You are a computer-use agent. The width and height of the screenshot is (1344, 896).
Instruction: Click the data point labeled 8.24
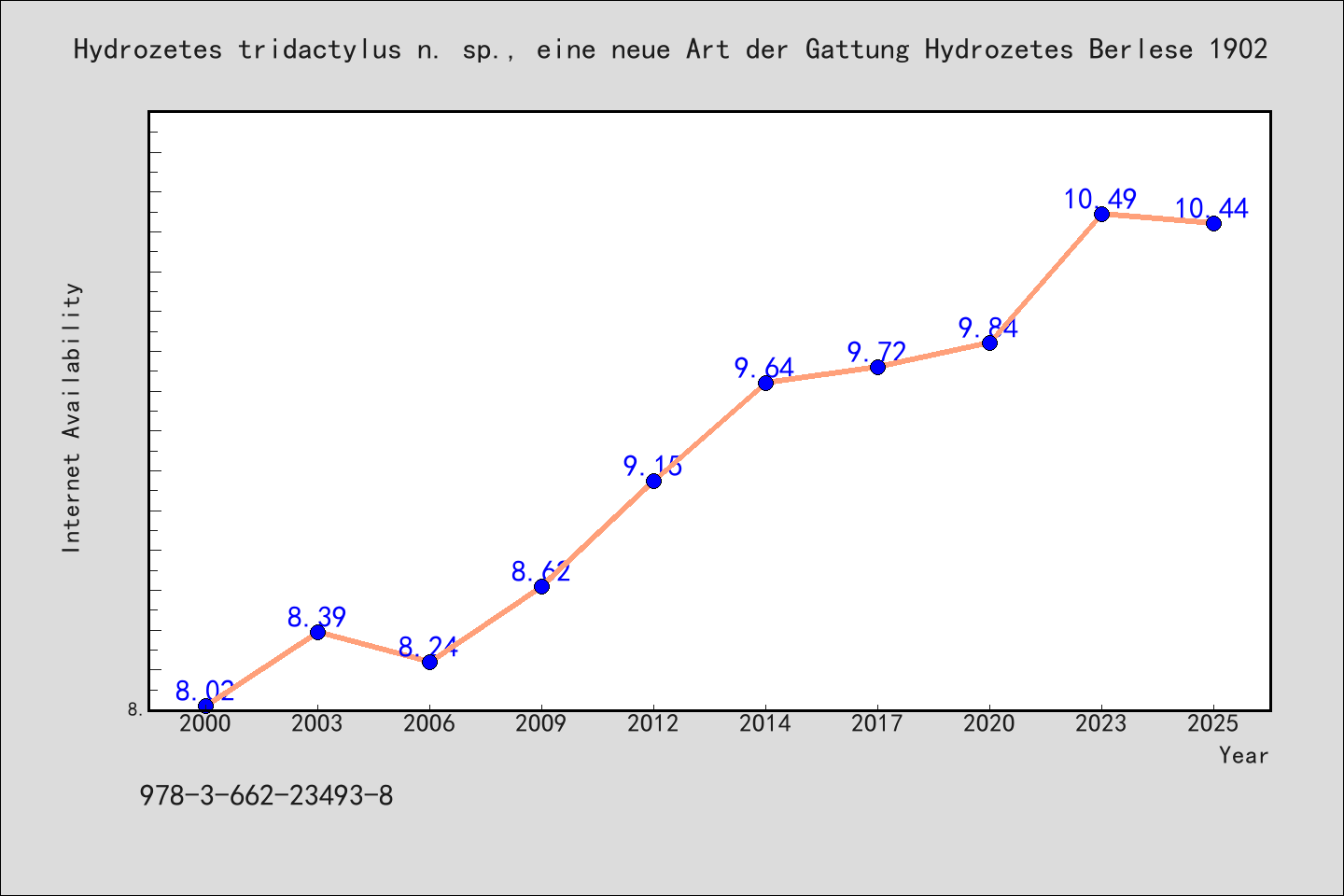pyautogui.click(x=429, y=662)
